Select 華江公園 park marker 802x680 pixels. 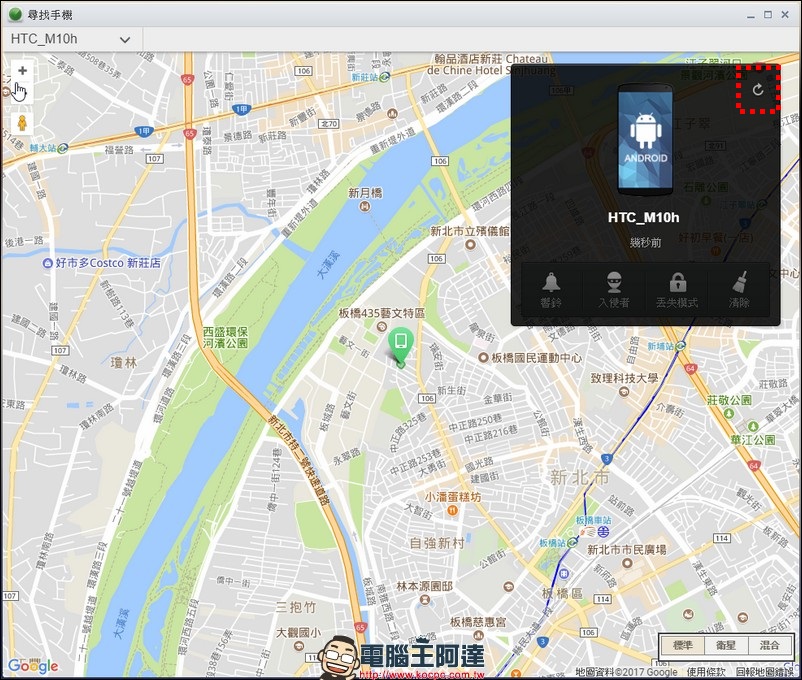(x=753, y=426)
